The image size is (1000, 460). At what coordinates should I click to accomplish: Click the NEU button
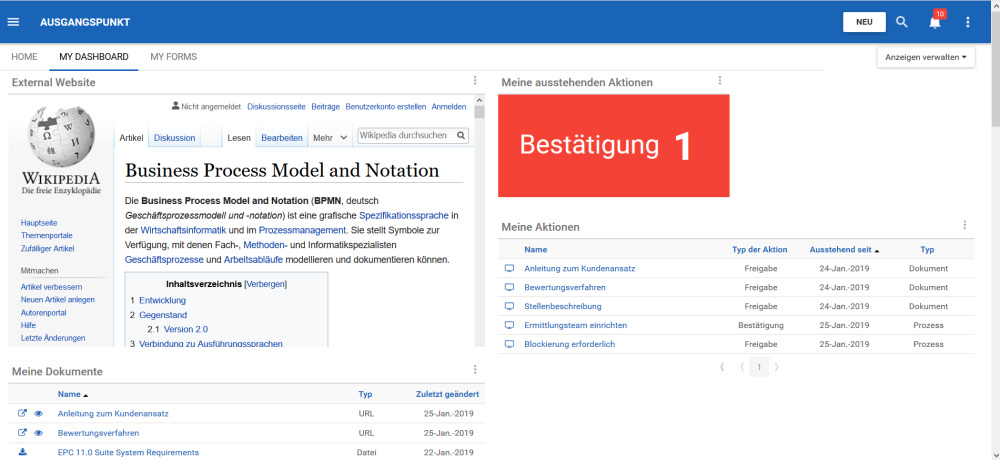[864, 22]
